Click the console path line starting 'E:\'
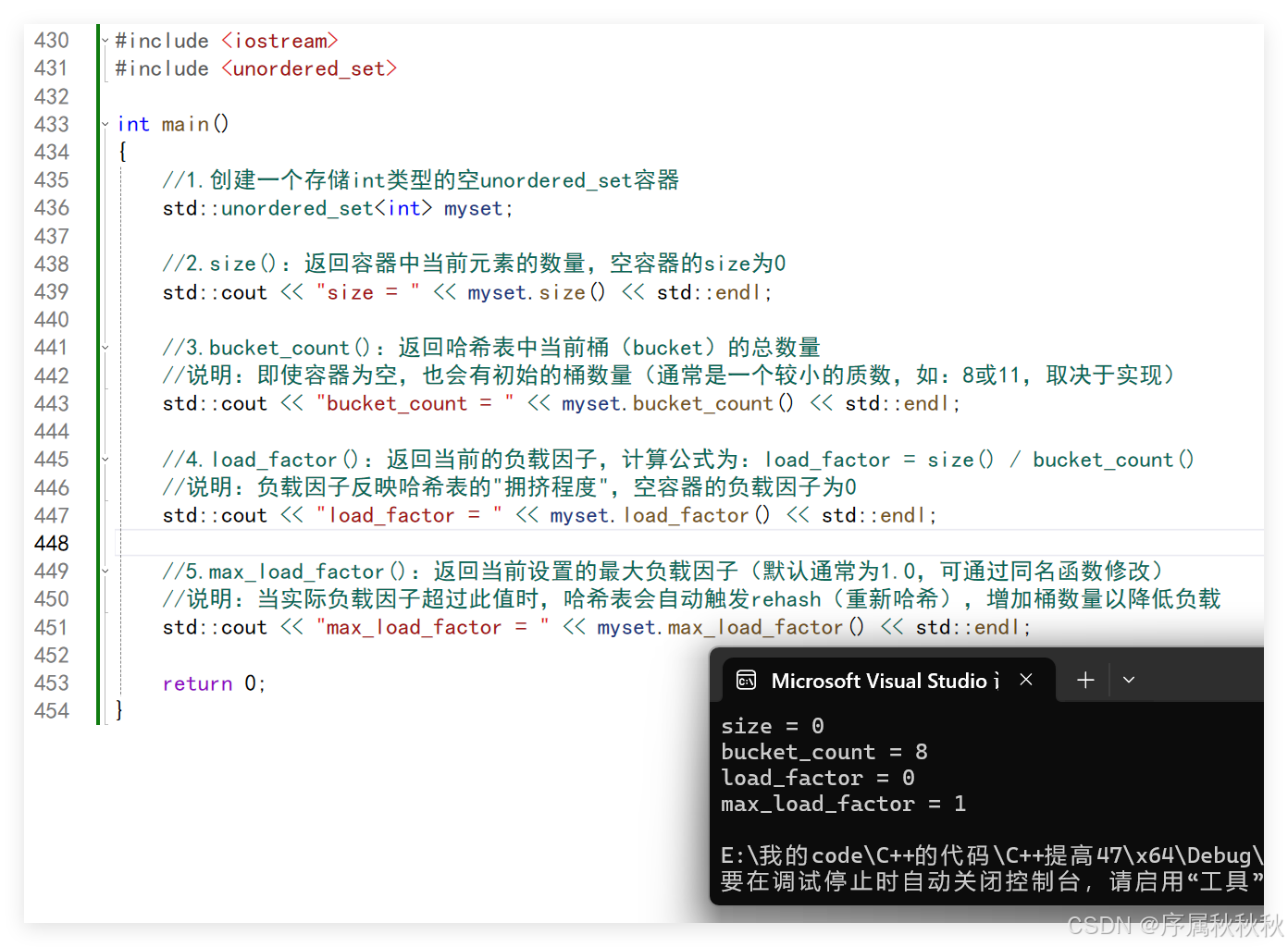 coord(992,855)
